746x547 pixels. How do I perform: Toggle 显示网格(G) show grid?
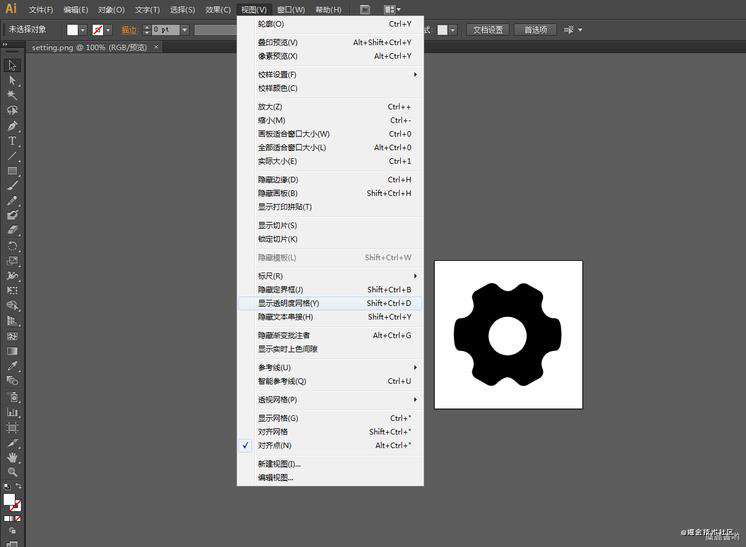330,418
